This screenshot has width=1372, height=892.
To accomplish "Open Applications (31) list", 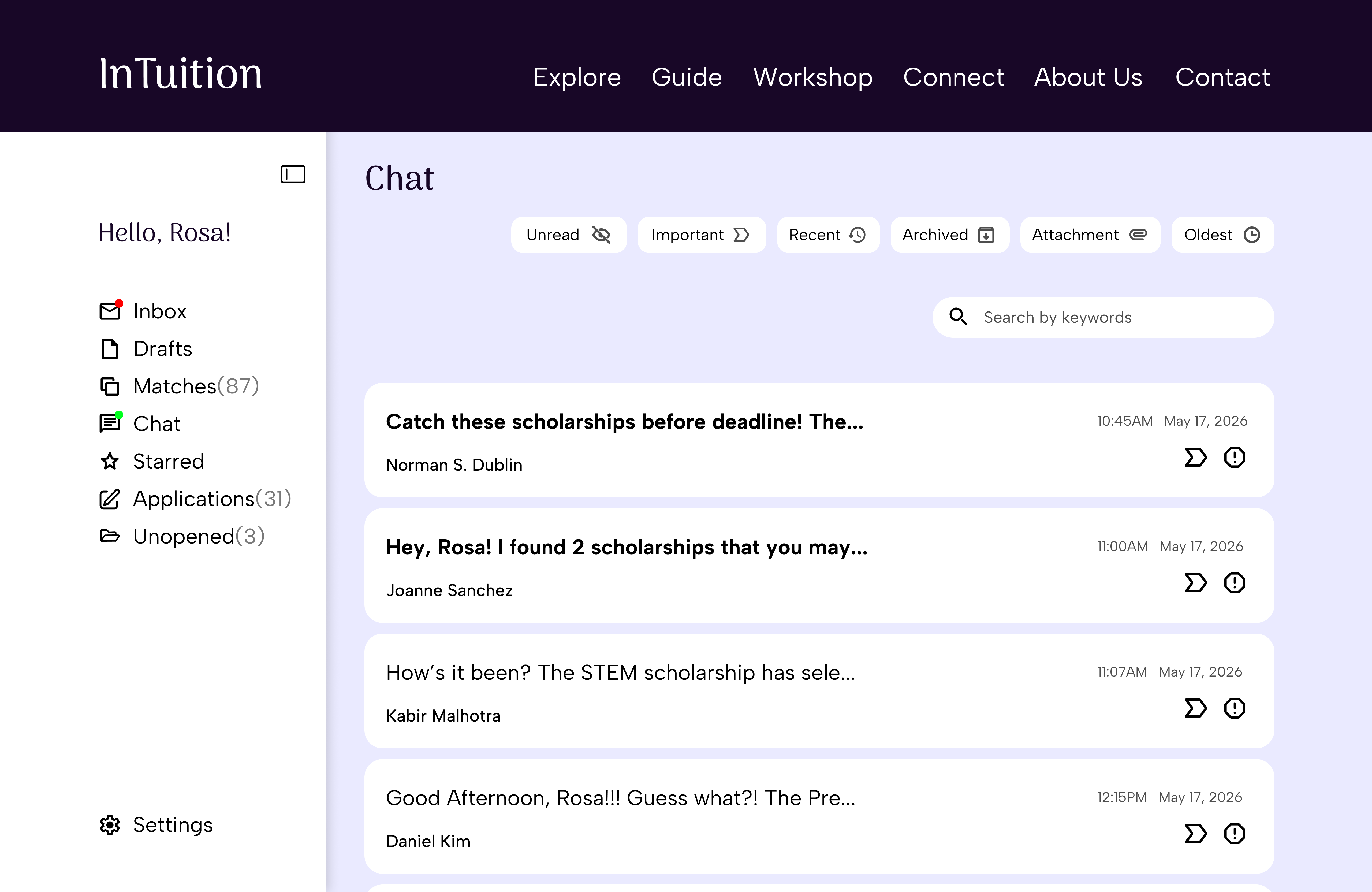I will [x=212, y=499].
